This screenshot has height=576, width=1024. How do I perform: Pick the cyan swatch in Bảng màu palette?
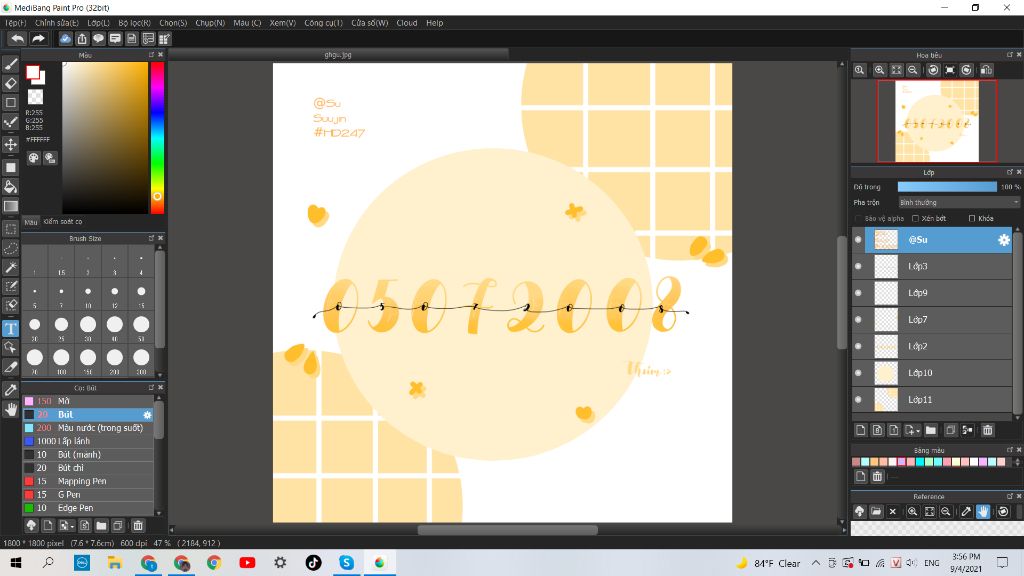click(x=920, y=462)
